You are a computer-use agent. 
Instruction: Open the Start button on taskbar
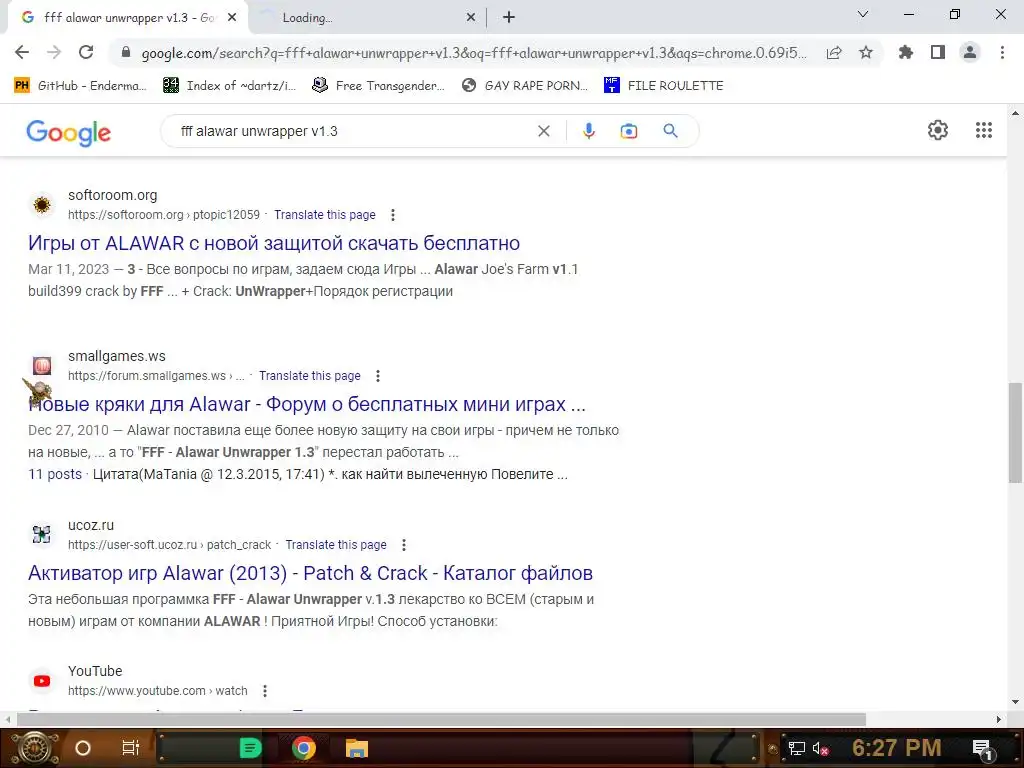(35, 748)
